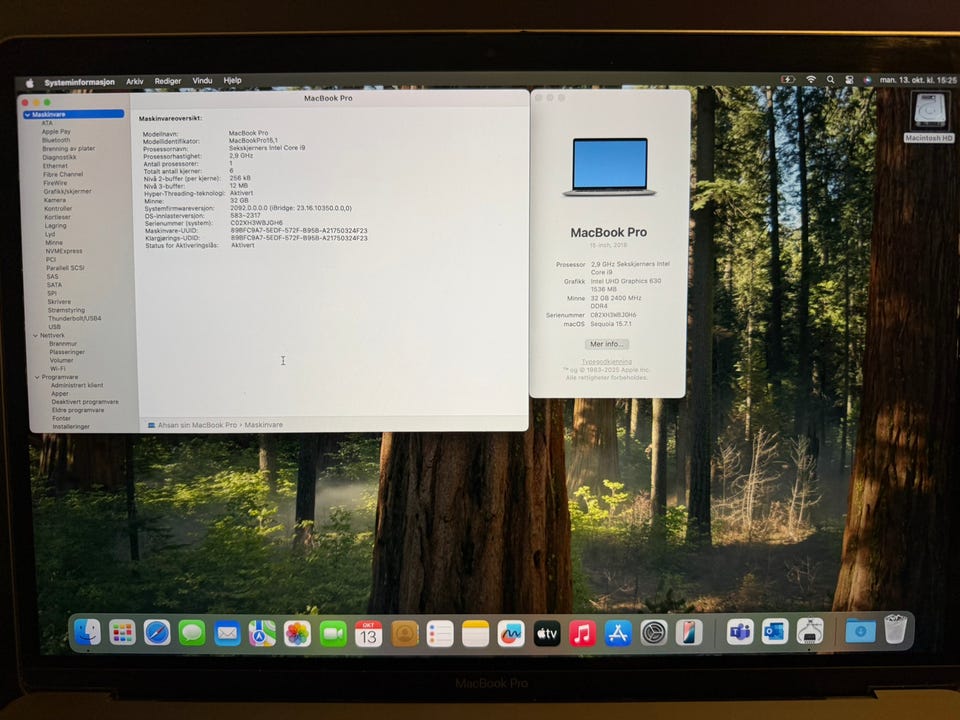
Task: Select Apper under Programvare
Action: [x=60, y=394]
